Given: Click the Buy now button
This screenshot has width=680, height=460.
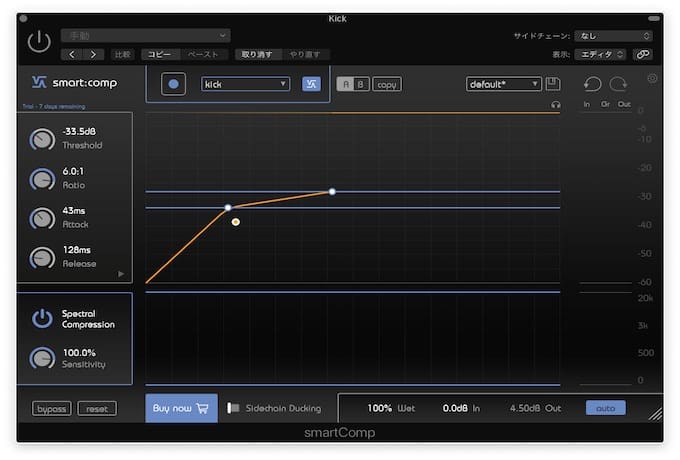Looking at the screenshot, I should click(181, 408).
